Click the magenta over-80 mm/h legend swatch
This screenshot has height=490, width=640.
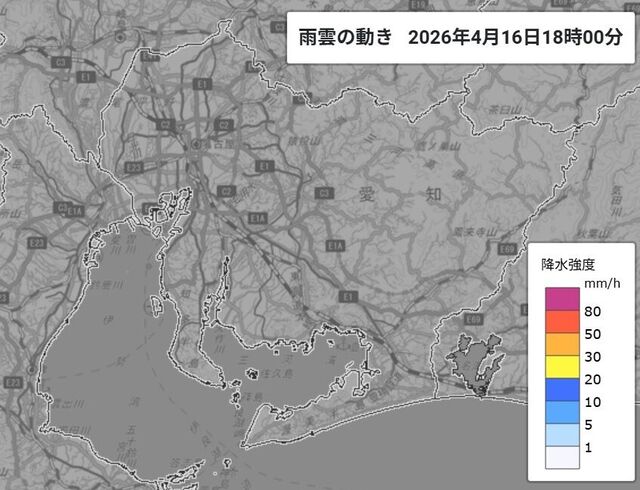click(562, 299)
